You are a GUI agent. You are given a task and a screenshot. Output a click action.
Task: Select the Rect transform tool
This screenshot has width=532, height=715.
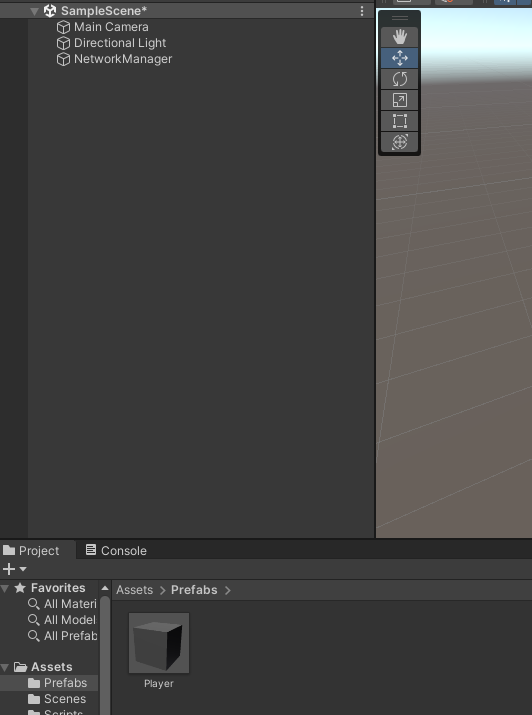click(399, 121)
